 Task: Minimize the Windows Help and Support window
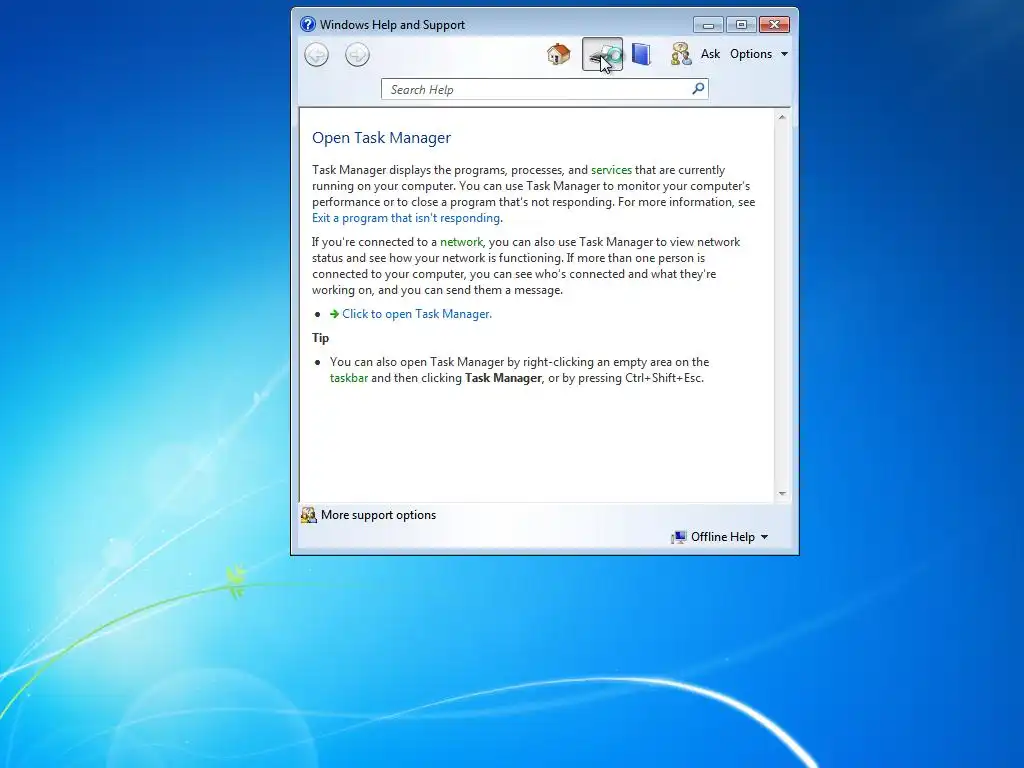[709, 25]
